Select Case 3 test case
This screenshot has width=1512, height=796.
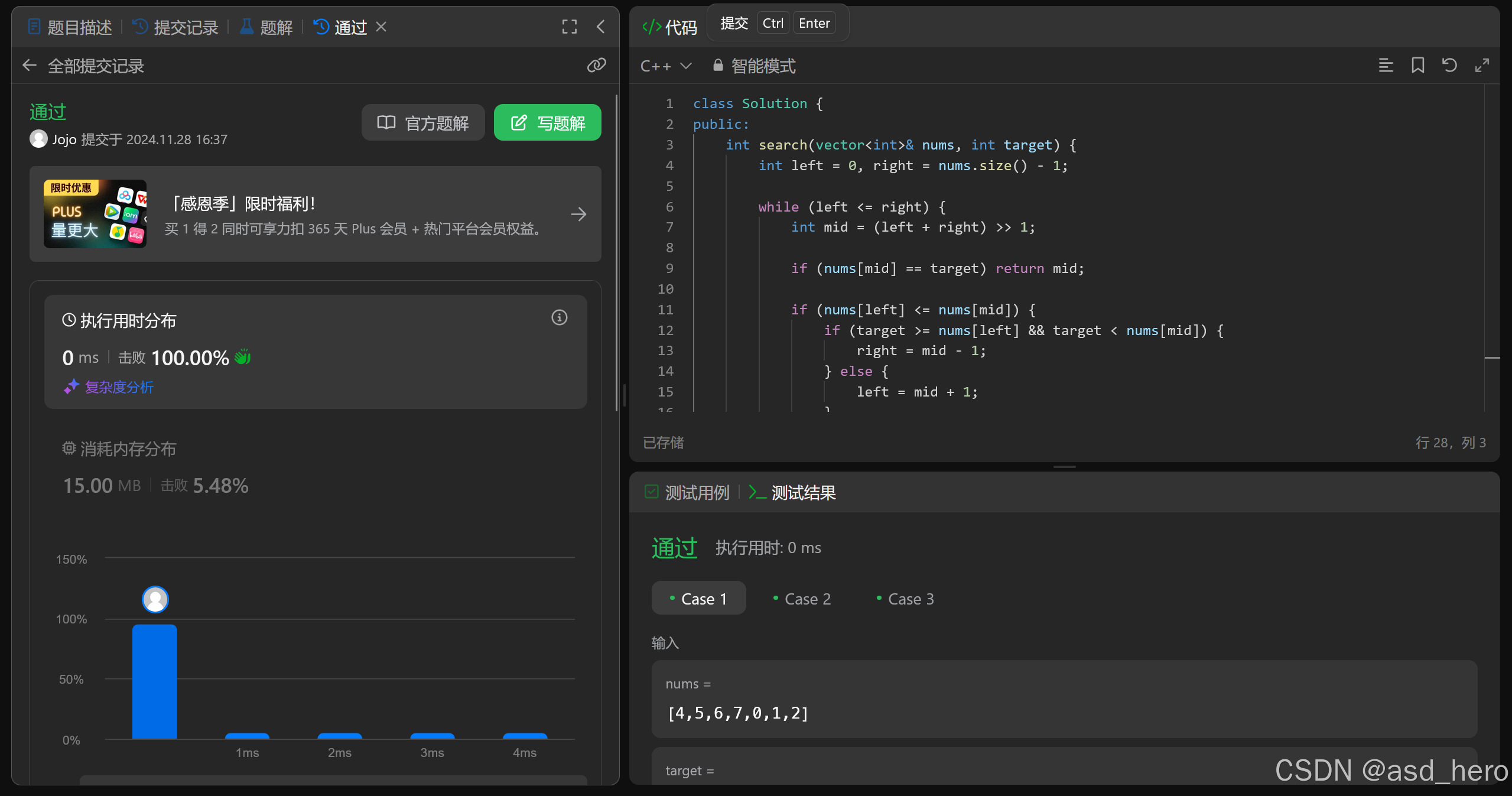[x=905, y=599]
